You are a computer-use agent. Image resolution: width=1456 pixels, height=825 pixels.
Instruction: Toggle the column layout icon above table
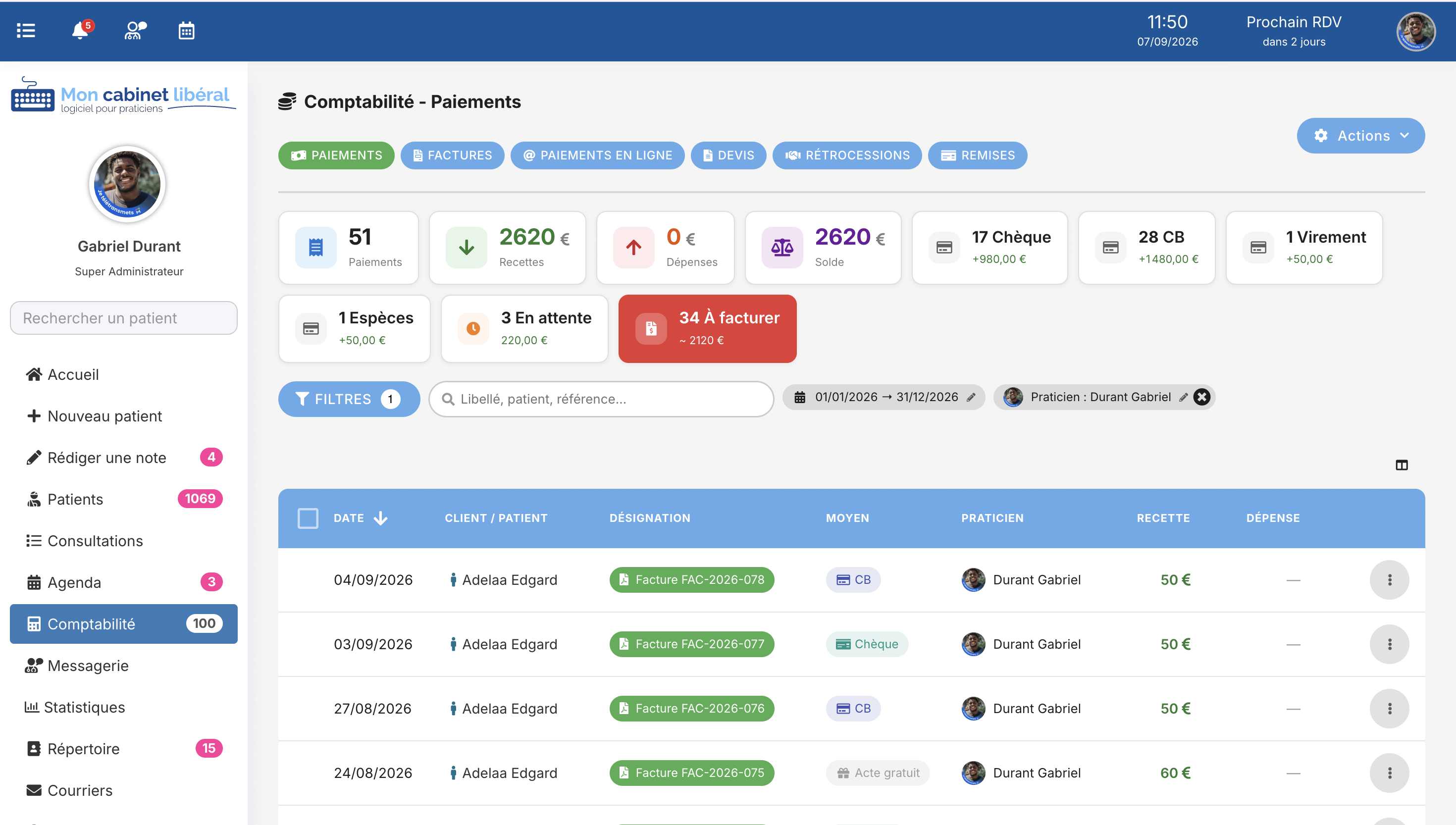click(x=1402, y=465)
